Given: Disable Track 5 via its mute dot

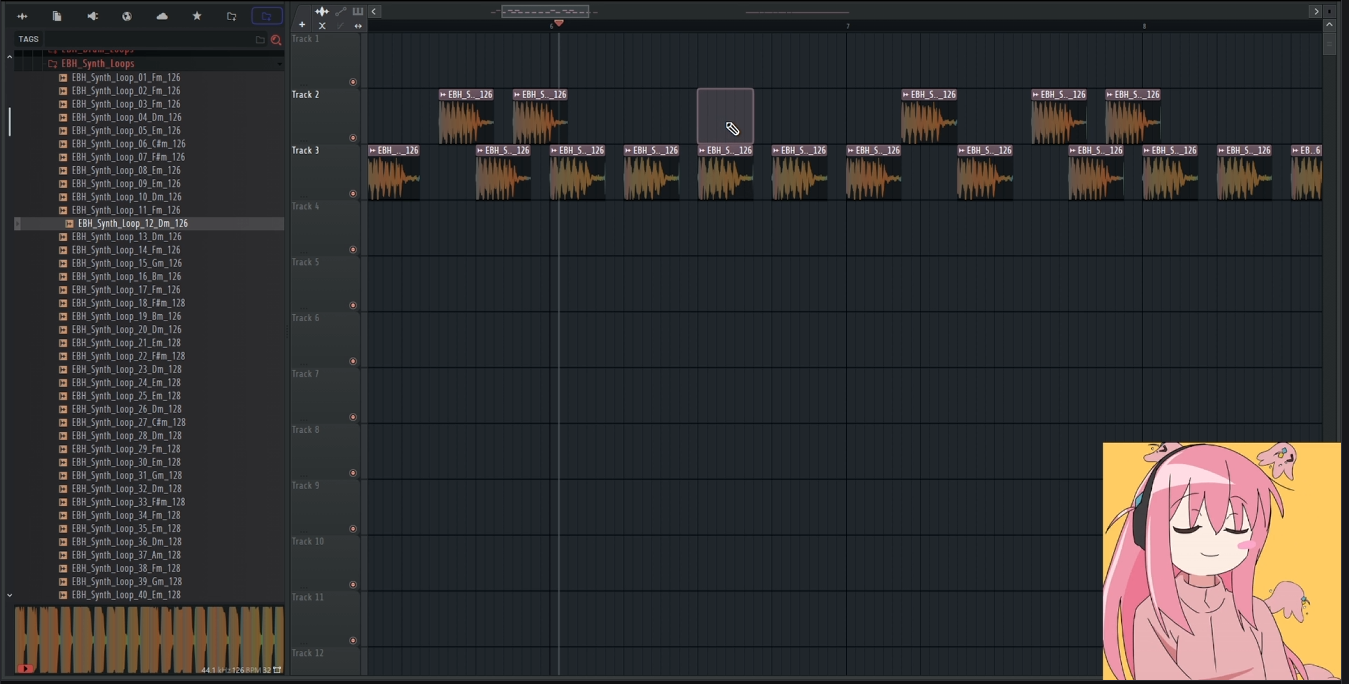Looking at the screenshot, I should [353, 306].
